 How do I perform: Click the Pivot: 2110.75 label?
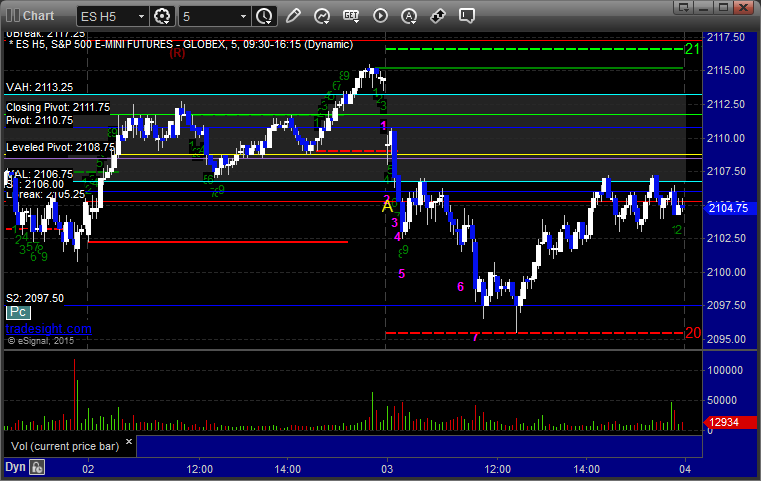click(39, 120)
